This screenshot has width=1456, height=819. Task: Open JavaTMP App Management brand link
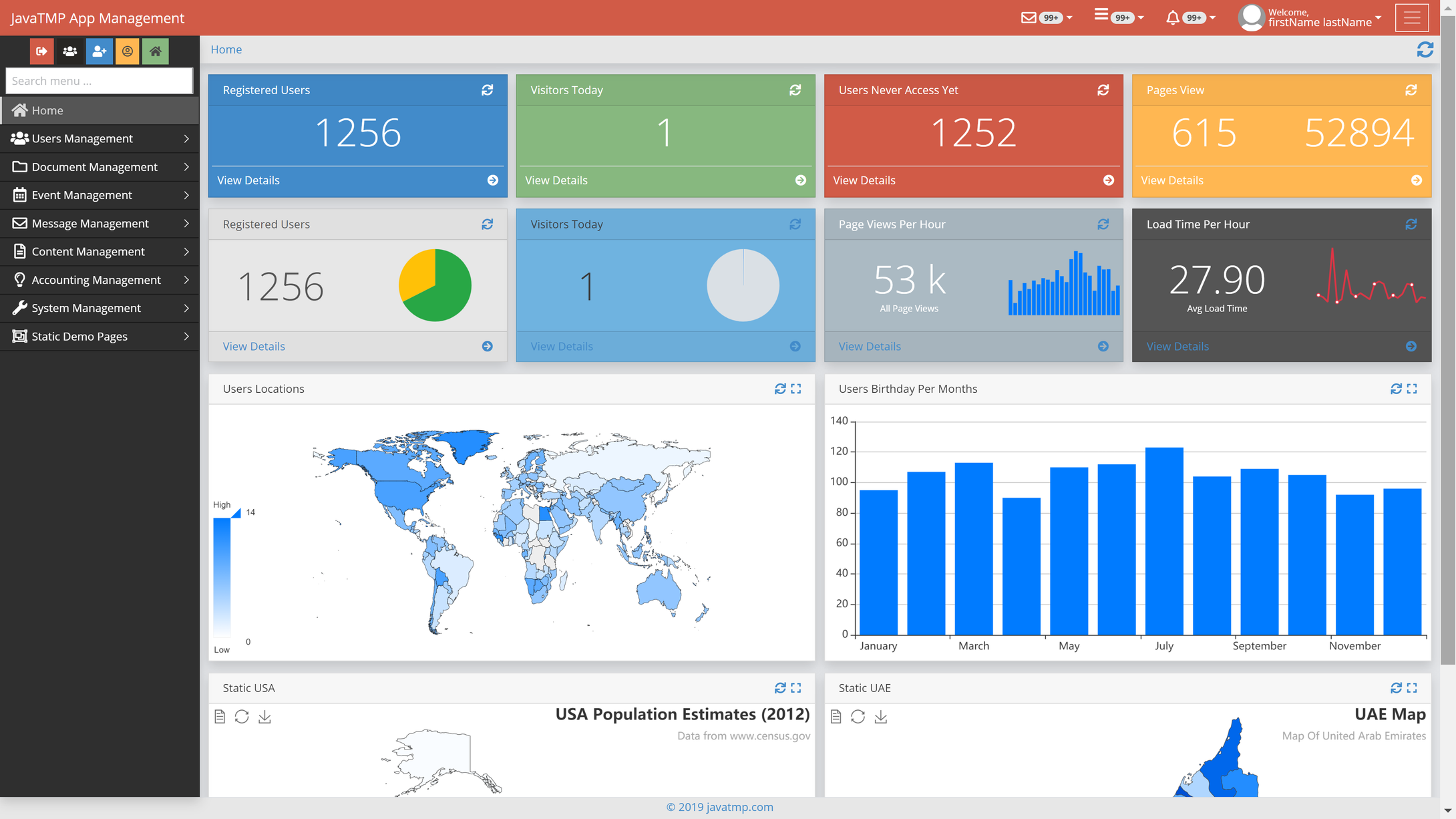coord(98,18)
